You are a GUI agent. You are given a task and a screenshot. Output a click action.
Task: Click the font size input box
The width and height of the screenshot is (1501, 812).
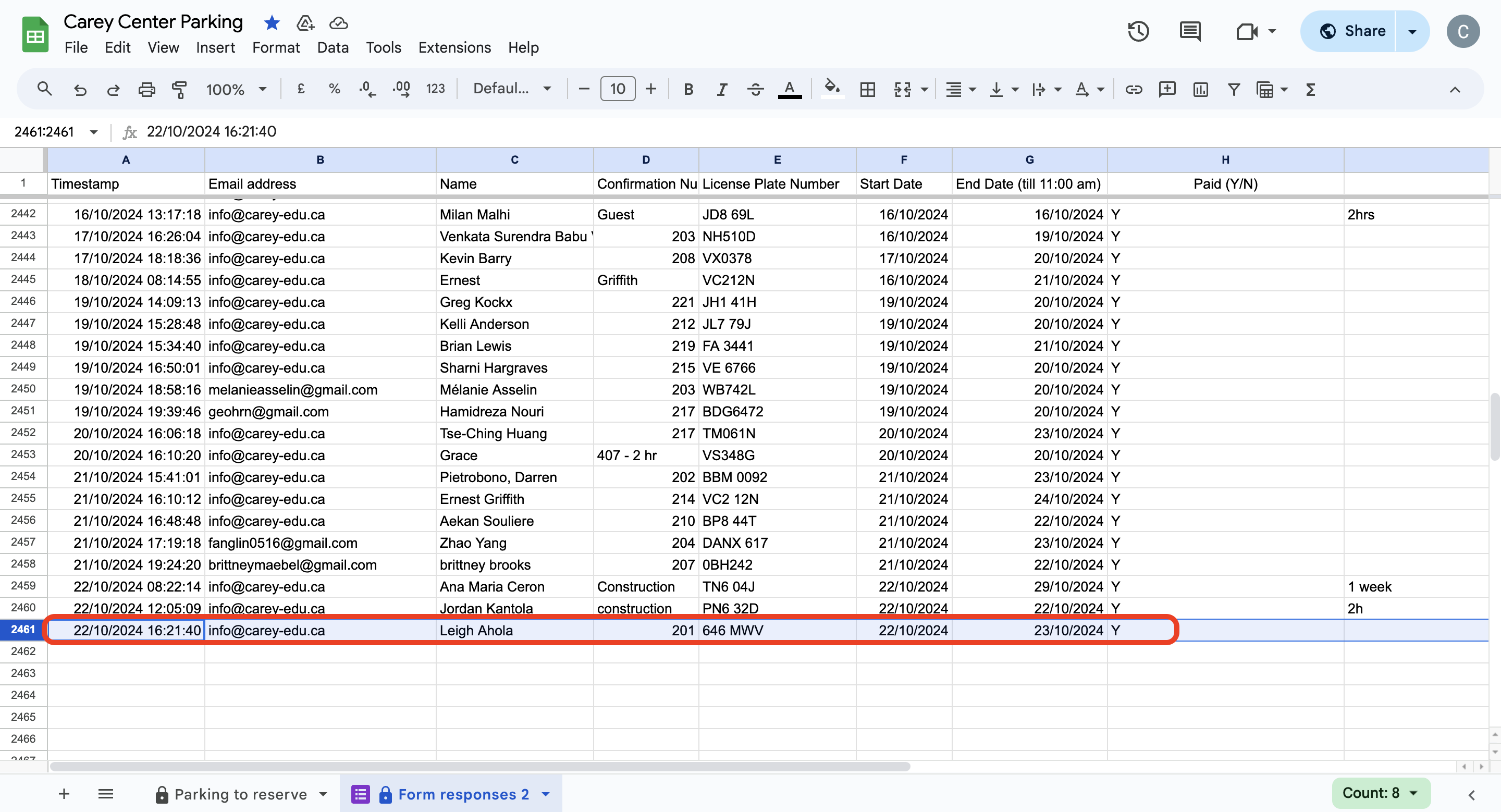[x=617, y=89]
